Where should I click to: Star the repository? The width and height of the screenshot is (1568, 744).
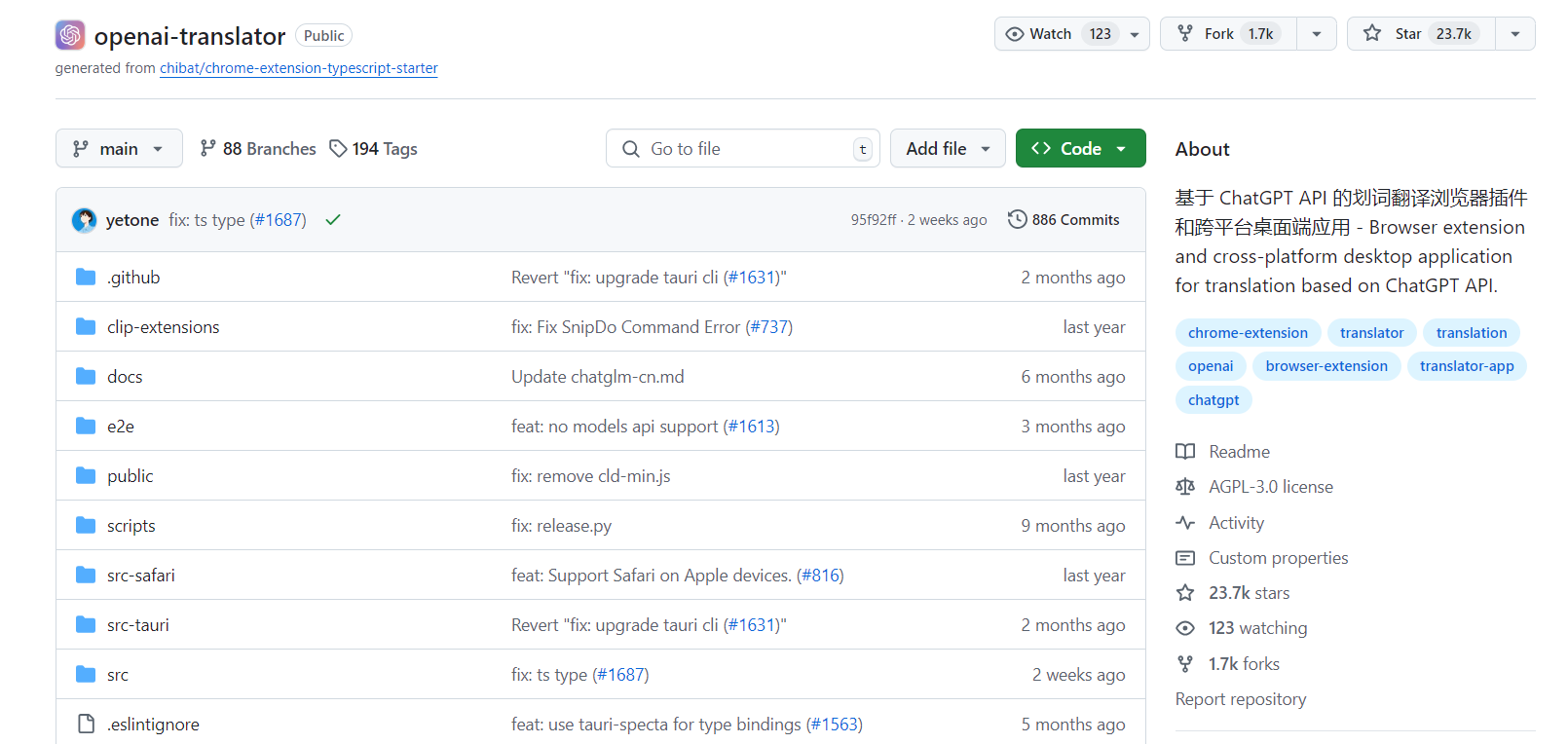1421,34
